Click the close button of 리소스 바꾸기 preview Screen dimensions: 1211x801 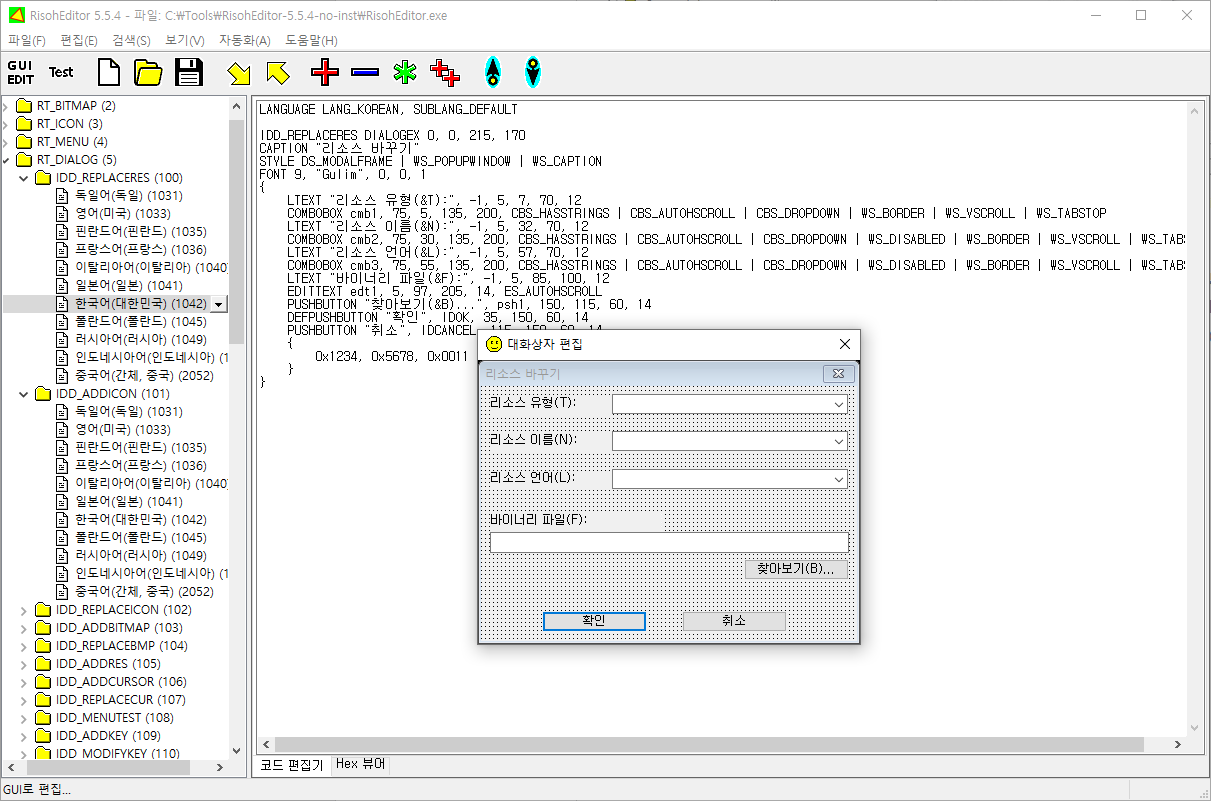(x=837, y=374)
